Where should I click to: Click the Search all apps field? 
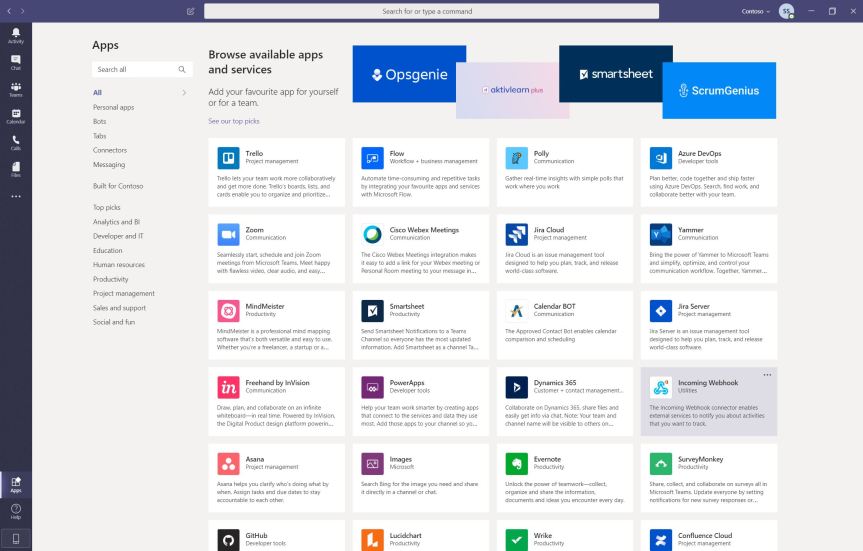pos(135,70)
